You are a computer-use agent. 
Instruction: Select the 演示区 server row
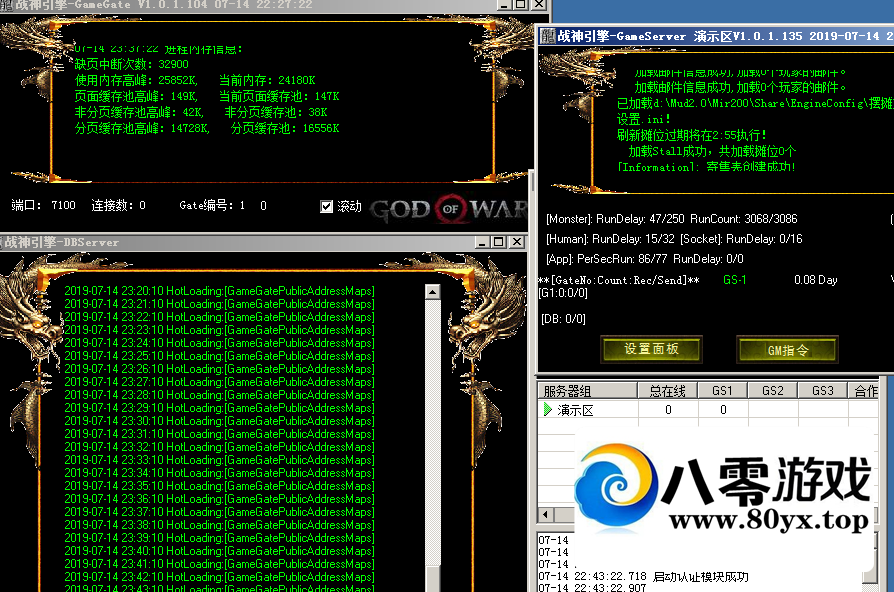pyautogui.click(x=708, y=409)
